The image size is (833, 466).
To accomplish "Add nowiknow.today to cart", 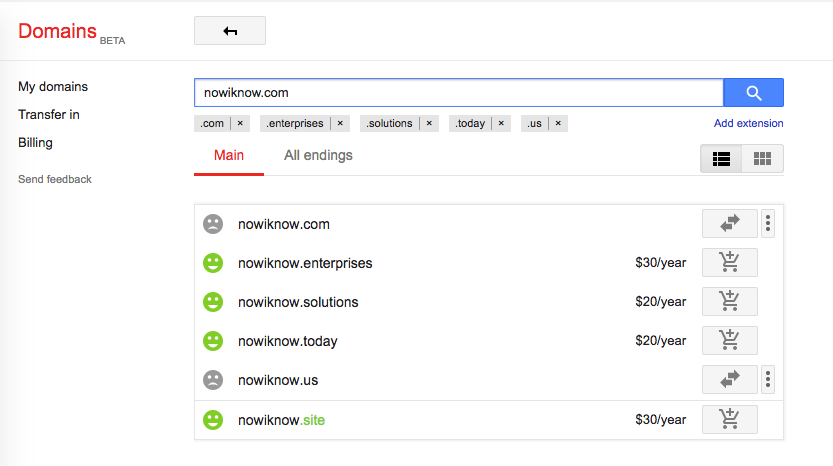I will tap(729, 341).
